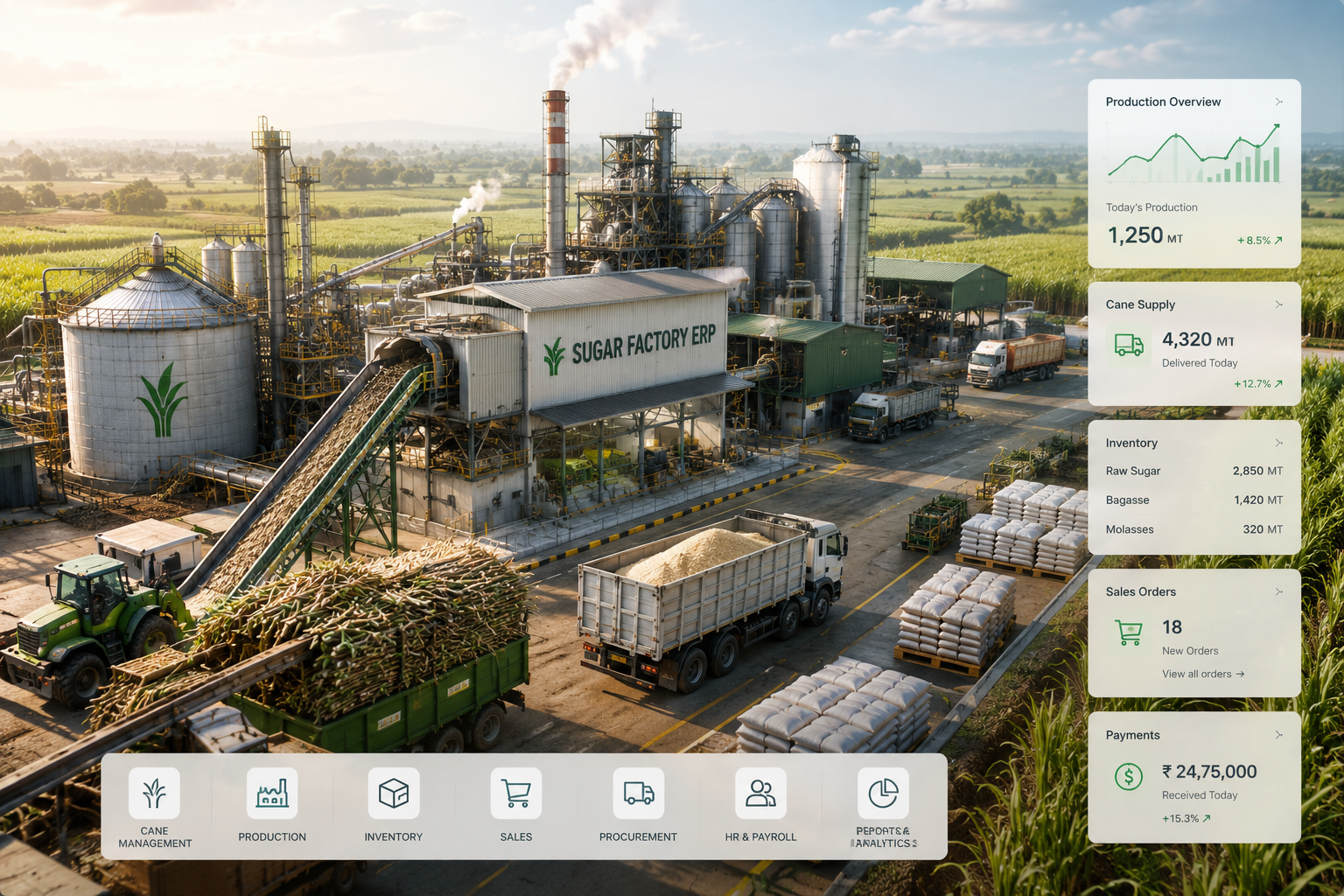Open the Reports & Analytics pie chart icon
This screenshot has height=896, width=1344.
click(x=883, y=793)
